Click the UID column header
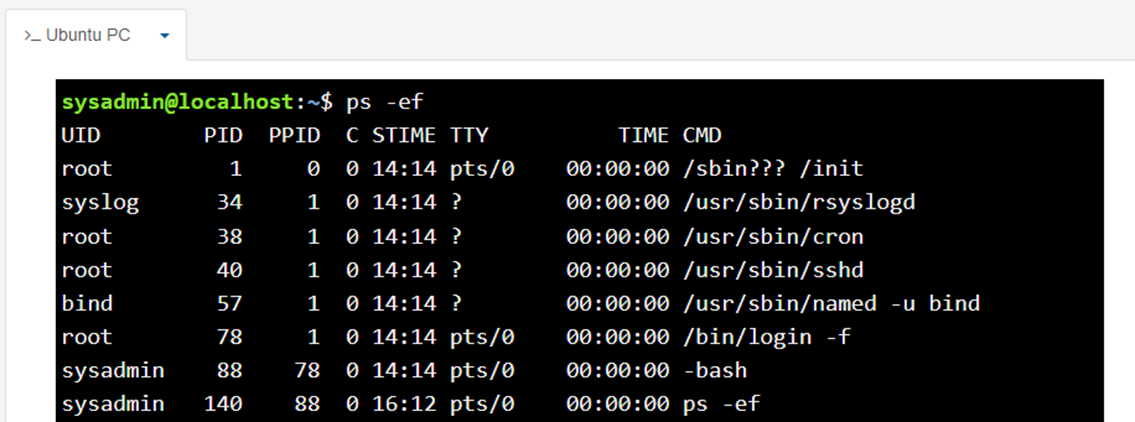Screen dimensions: 1135x422 [x=81, y=135]
